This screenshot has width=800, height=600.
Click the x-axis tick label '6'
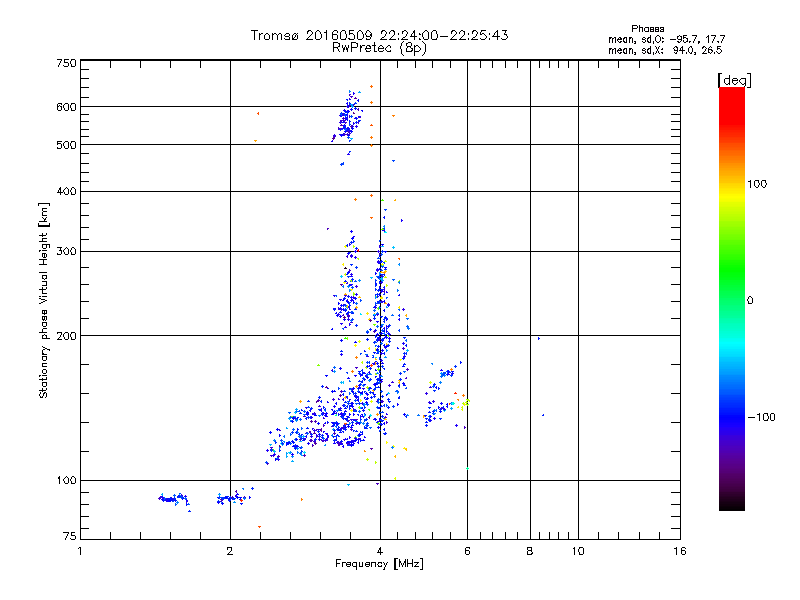coord(467,551)
